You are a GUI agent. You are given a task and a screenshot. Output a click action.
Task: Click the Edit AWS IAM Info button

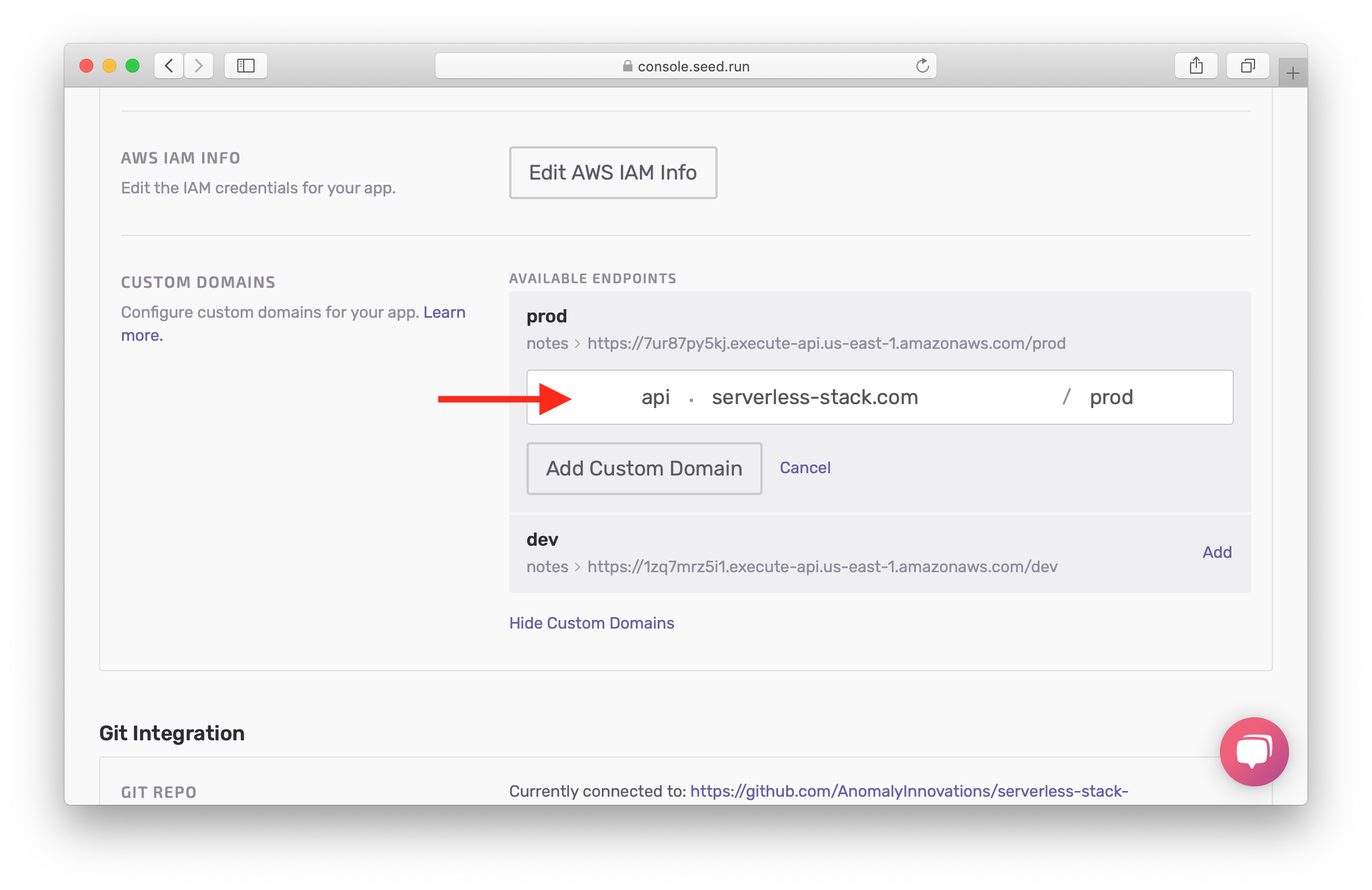point(612,172)
